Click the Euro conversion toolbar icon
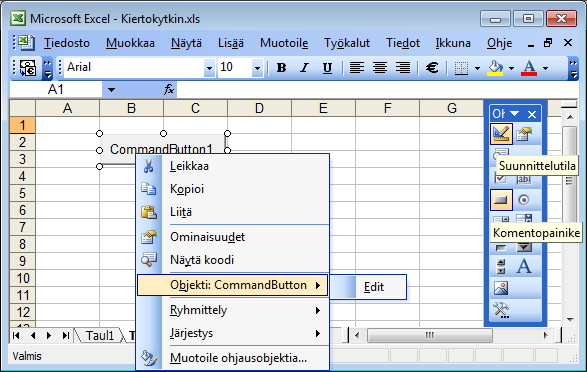This screenshot has height=372, width=587. coord(28,68)
